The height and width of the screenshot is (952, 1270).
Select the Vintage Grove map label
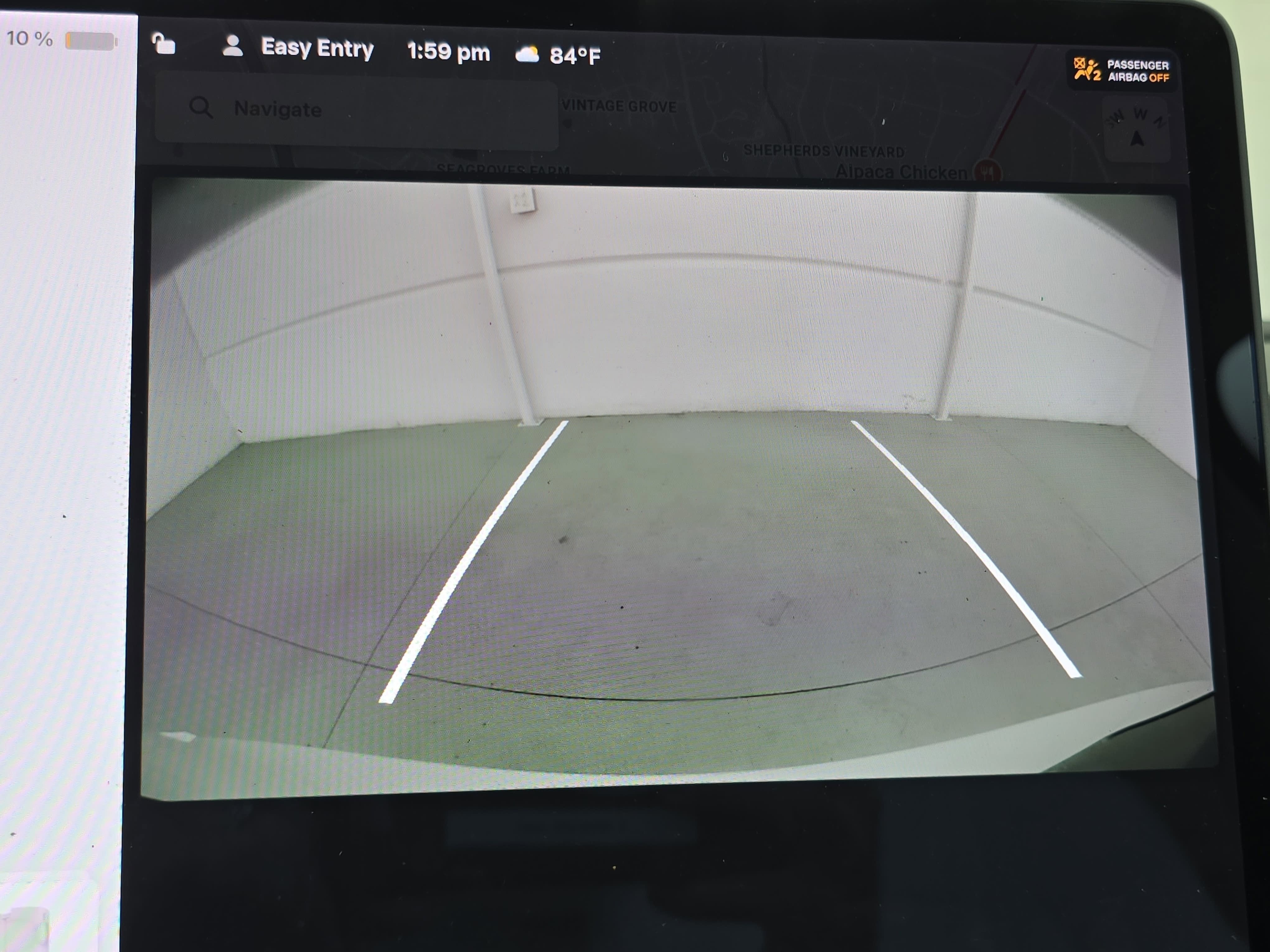(x=619, y=105)
